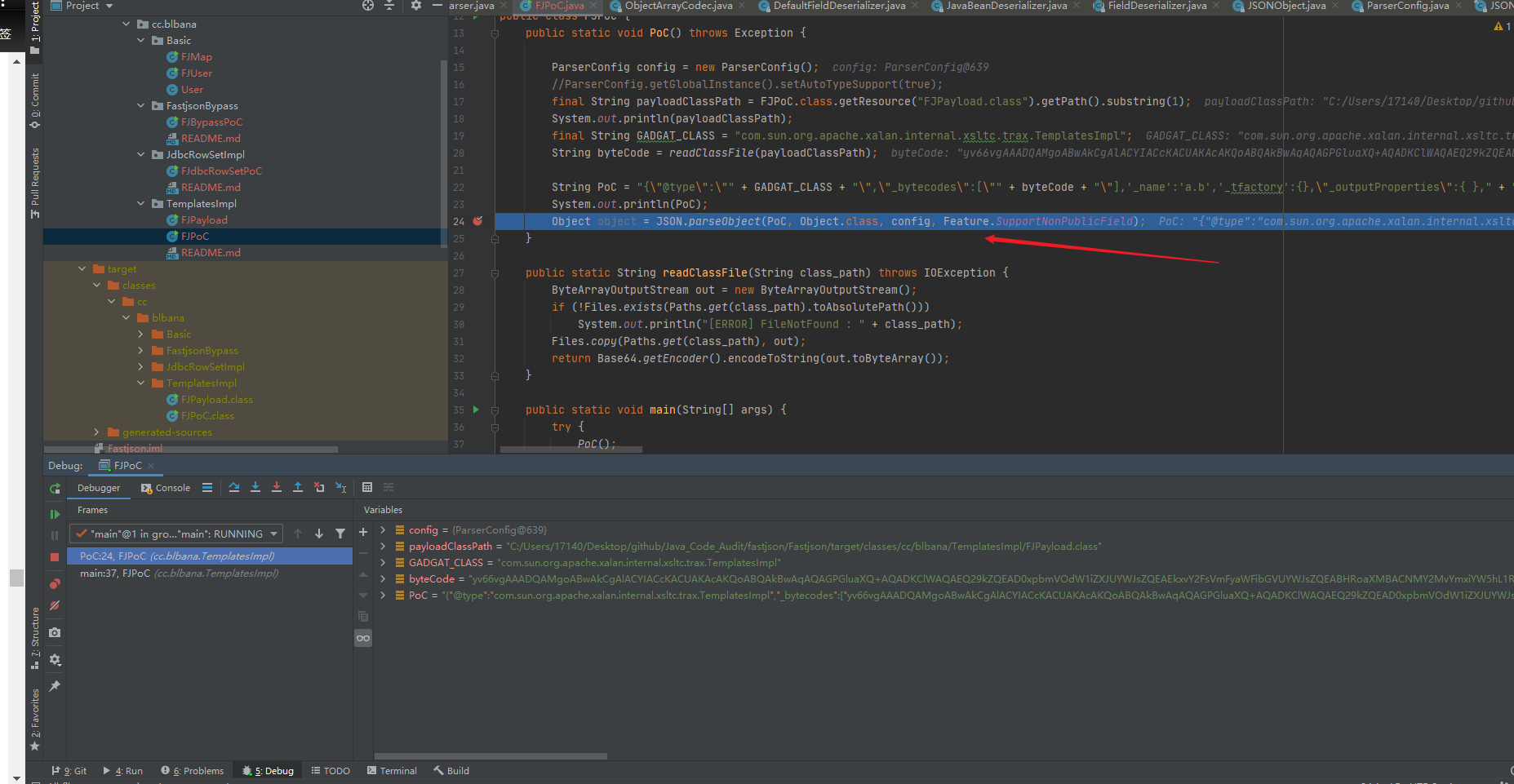The width and height of the screenshot is (1514, 784).
Task: Collapse the FastjsonBypass package
Action: pos(141,106)
